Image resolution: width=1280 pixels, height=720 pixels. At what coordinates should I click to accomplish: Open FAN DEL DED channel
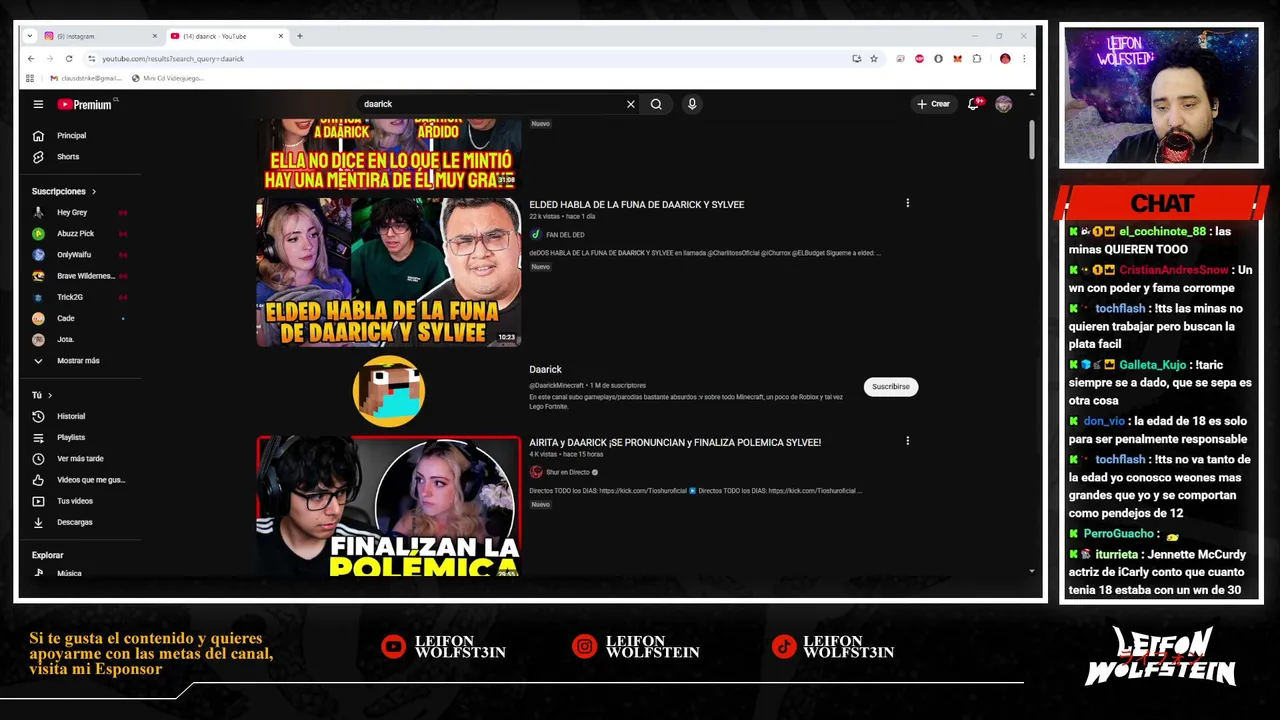tap(565, 235)
